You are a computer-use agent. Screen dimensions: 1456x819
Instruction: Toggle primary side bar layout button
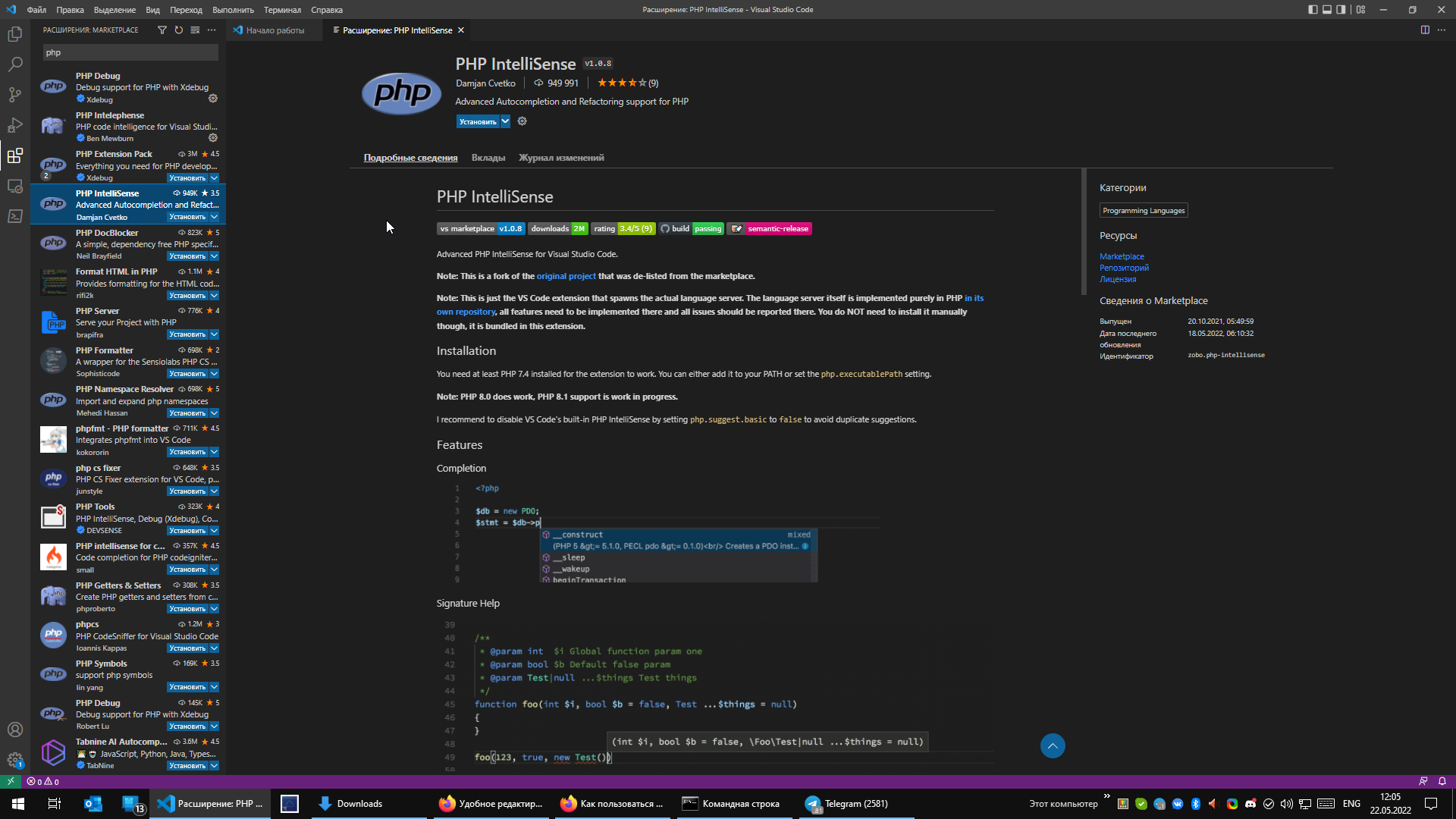pyautogui.click(x=1313, y=10)
